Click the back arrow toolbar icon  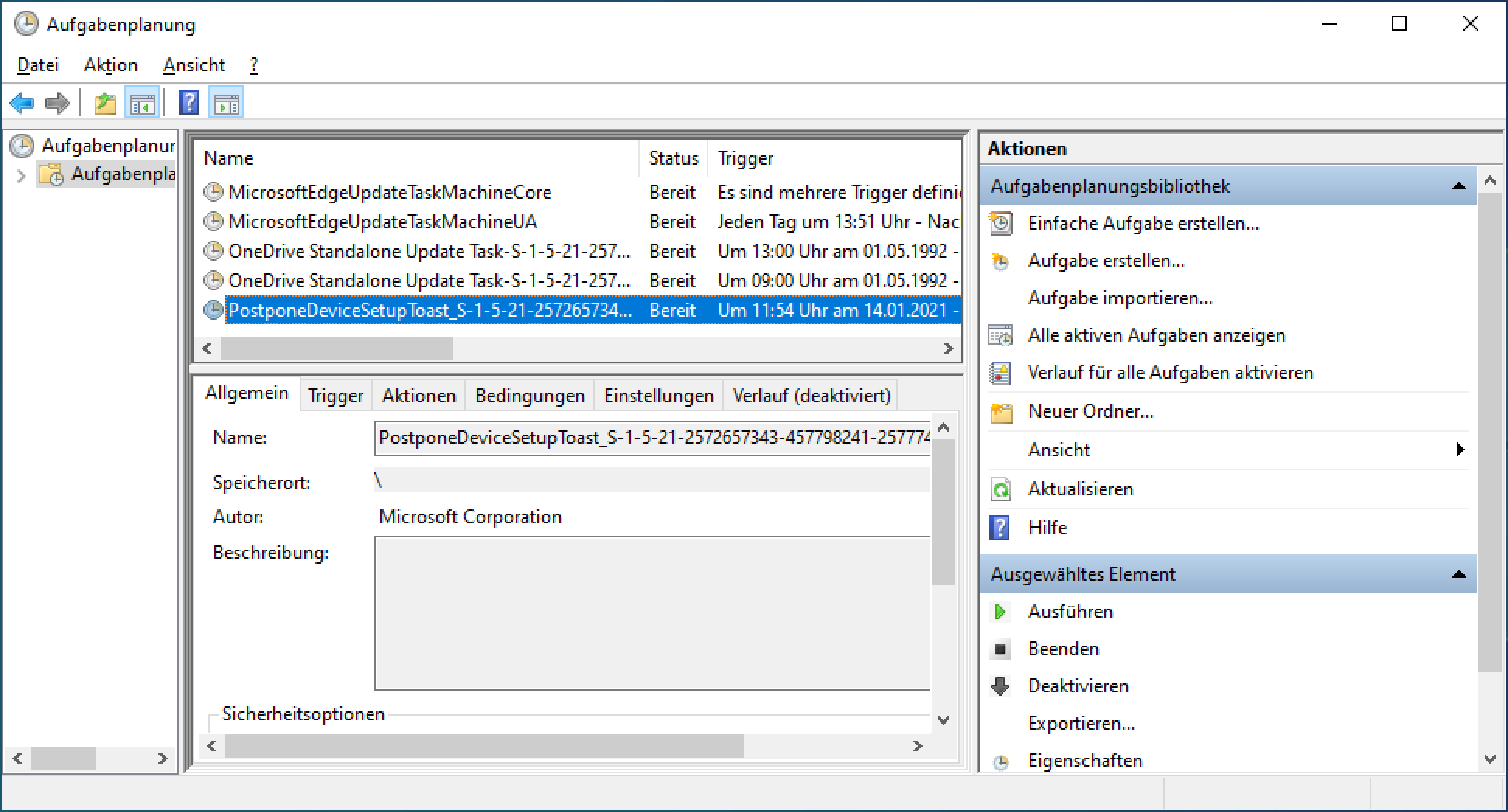[x=22, y=103]
